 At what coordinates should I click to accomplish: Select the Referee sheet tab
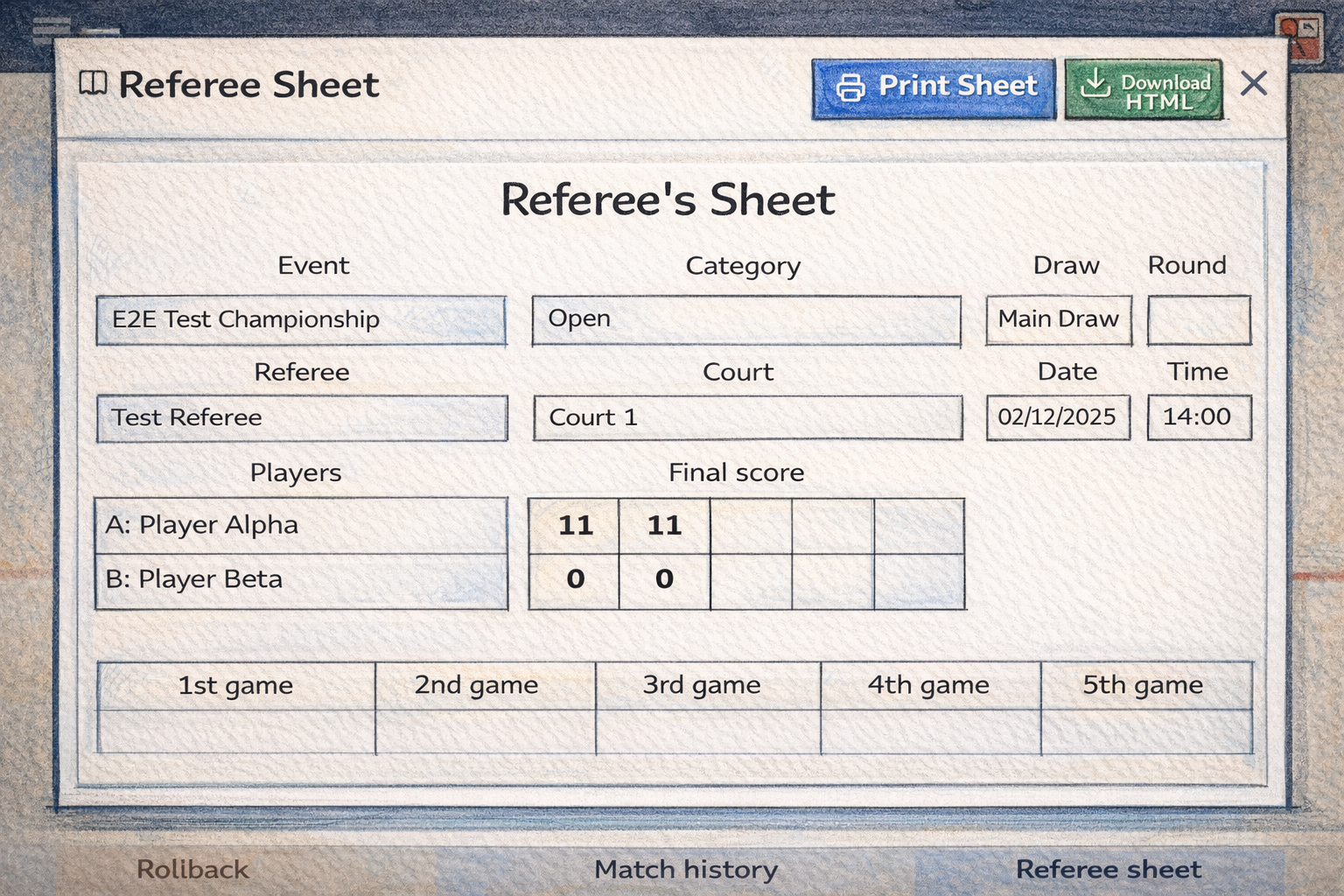coord(1109,869)
